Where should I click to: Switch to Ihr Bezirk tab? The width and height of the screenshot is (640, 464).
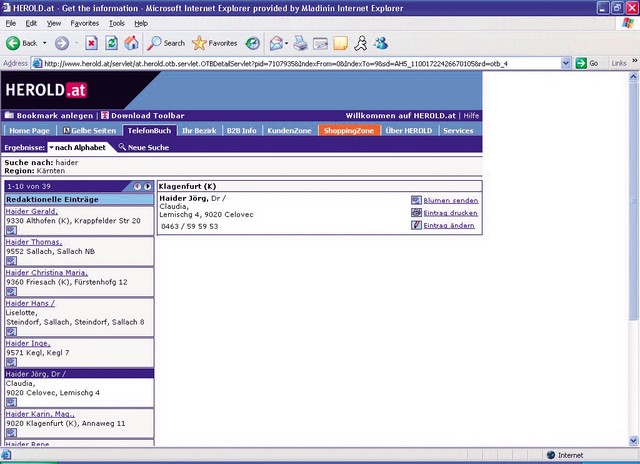[199, 131]
